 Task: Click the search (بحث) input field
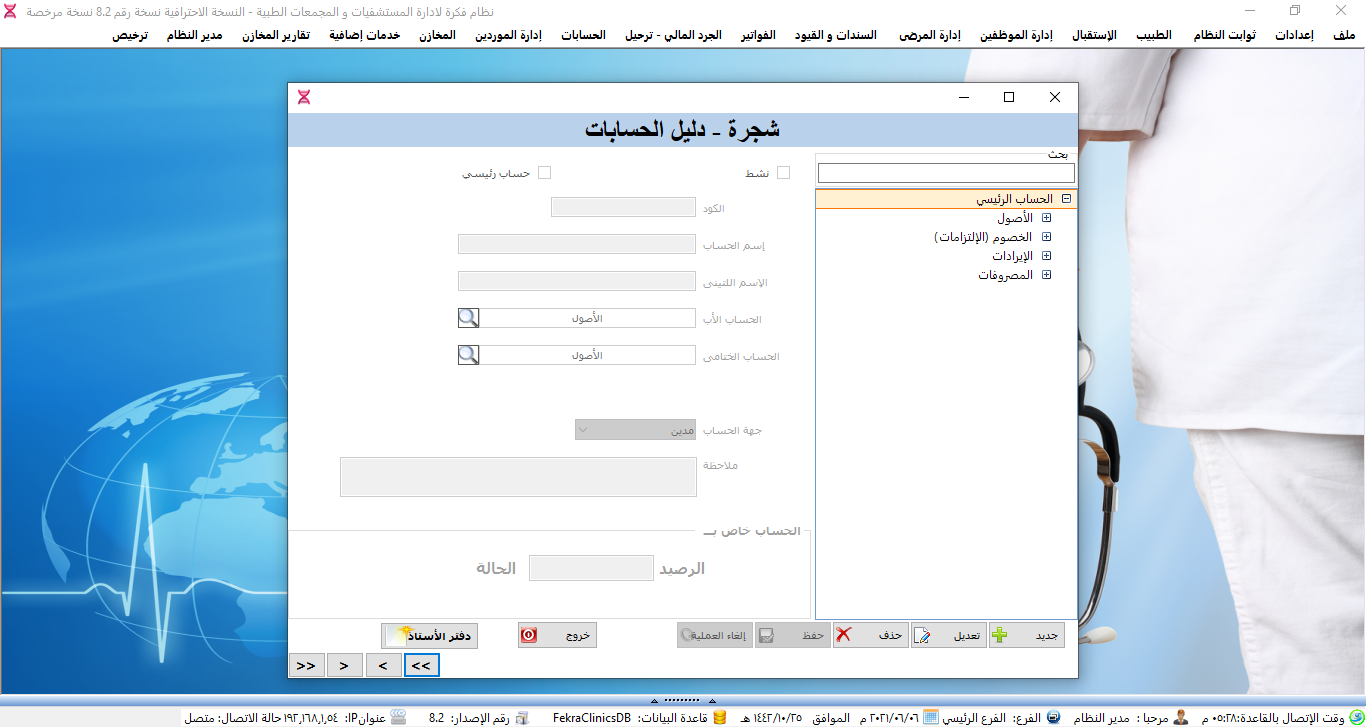tap(946, 174)
